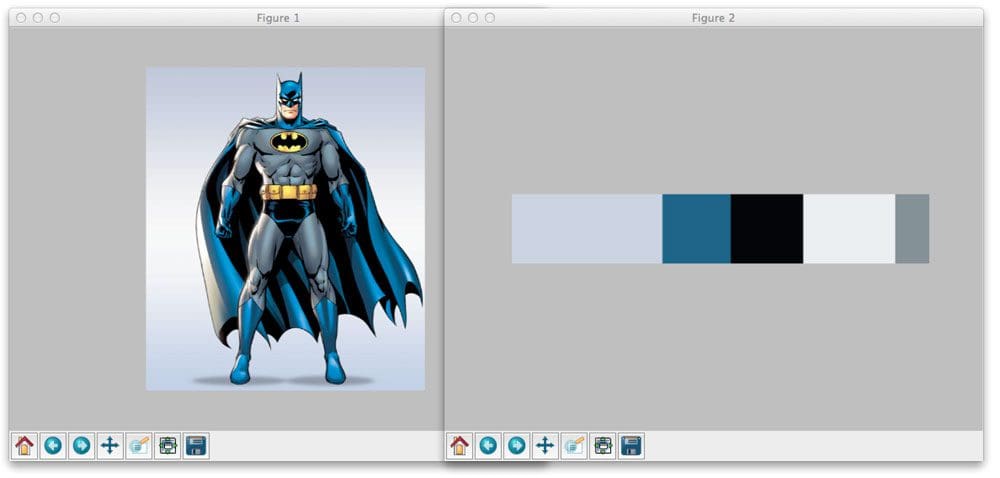Choose the Zoom-to-rectangle tool in Figure 2
The height and width of the screenshot is (478, 1000).
[574, 446]
